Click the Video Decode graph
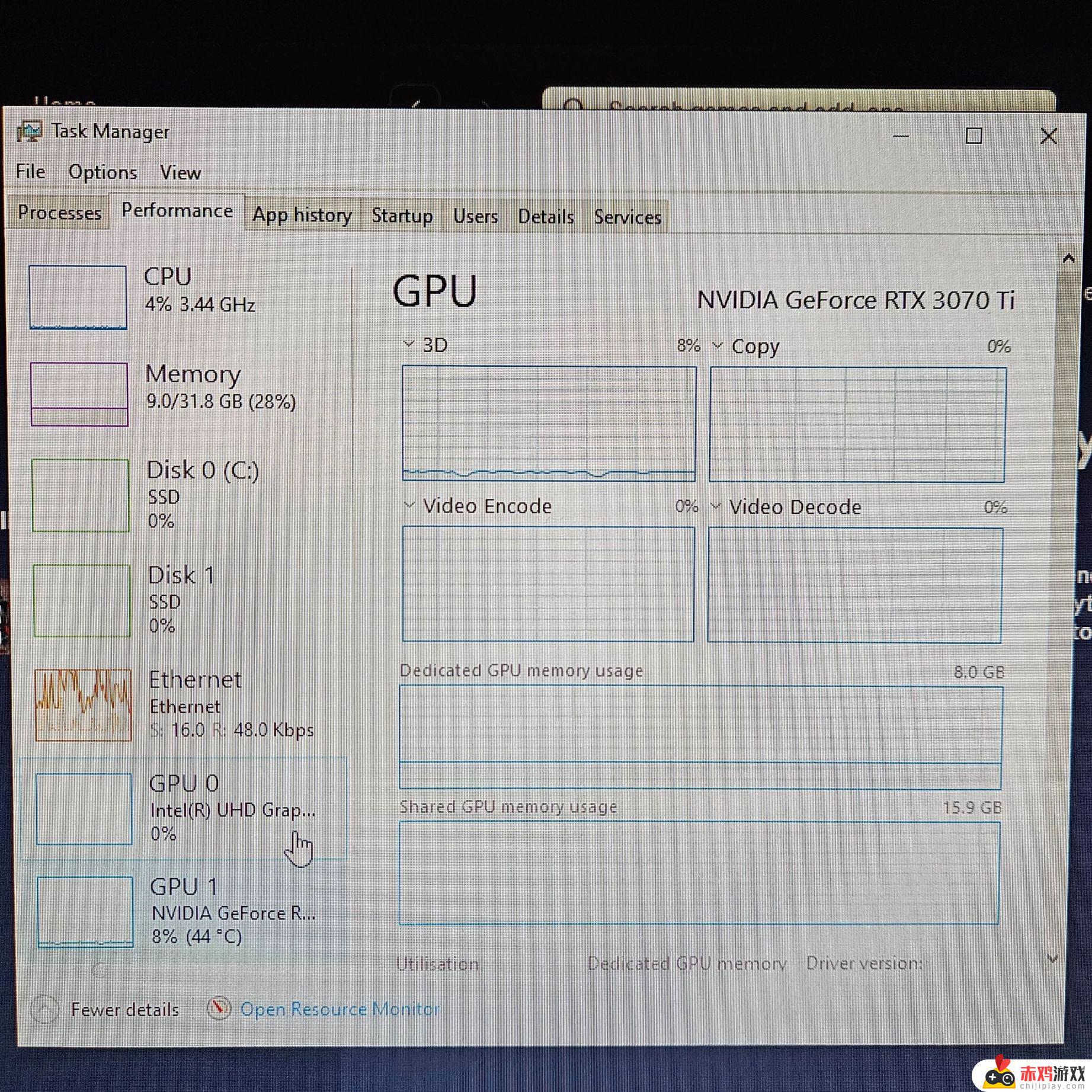Viewport: 1092px width, 1092px height. pos(855,585)
